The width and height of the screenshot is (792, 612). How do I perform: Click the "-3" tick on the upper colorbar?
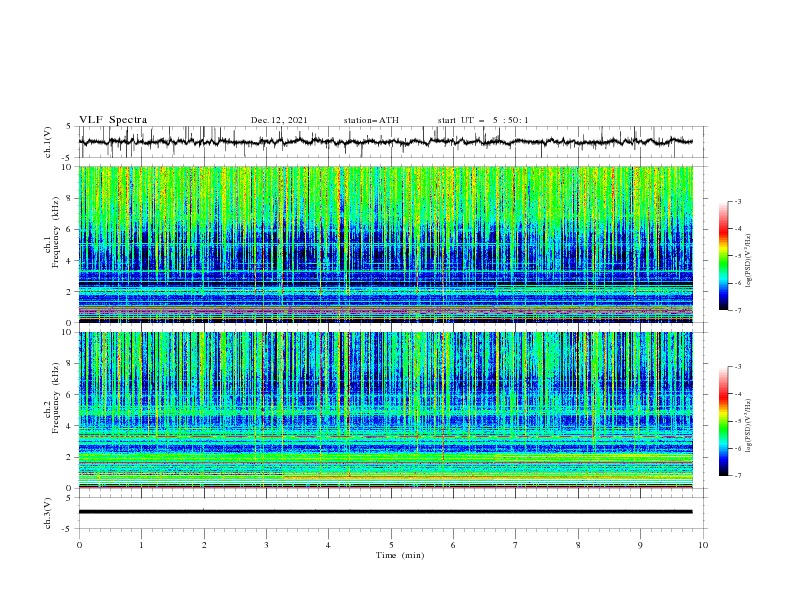[737, 201]
